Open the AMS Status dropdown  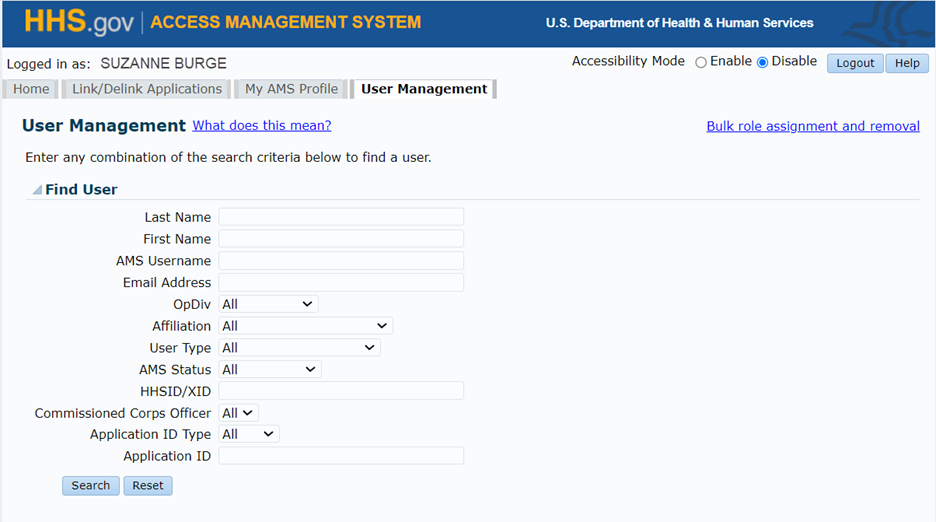[x=270, y=370]
